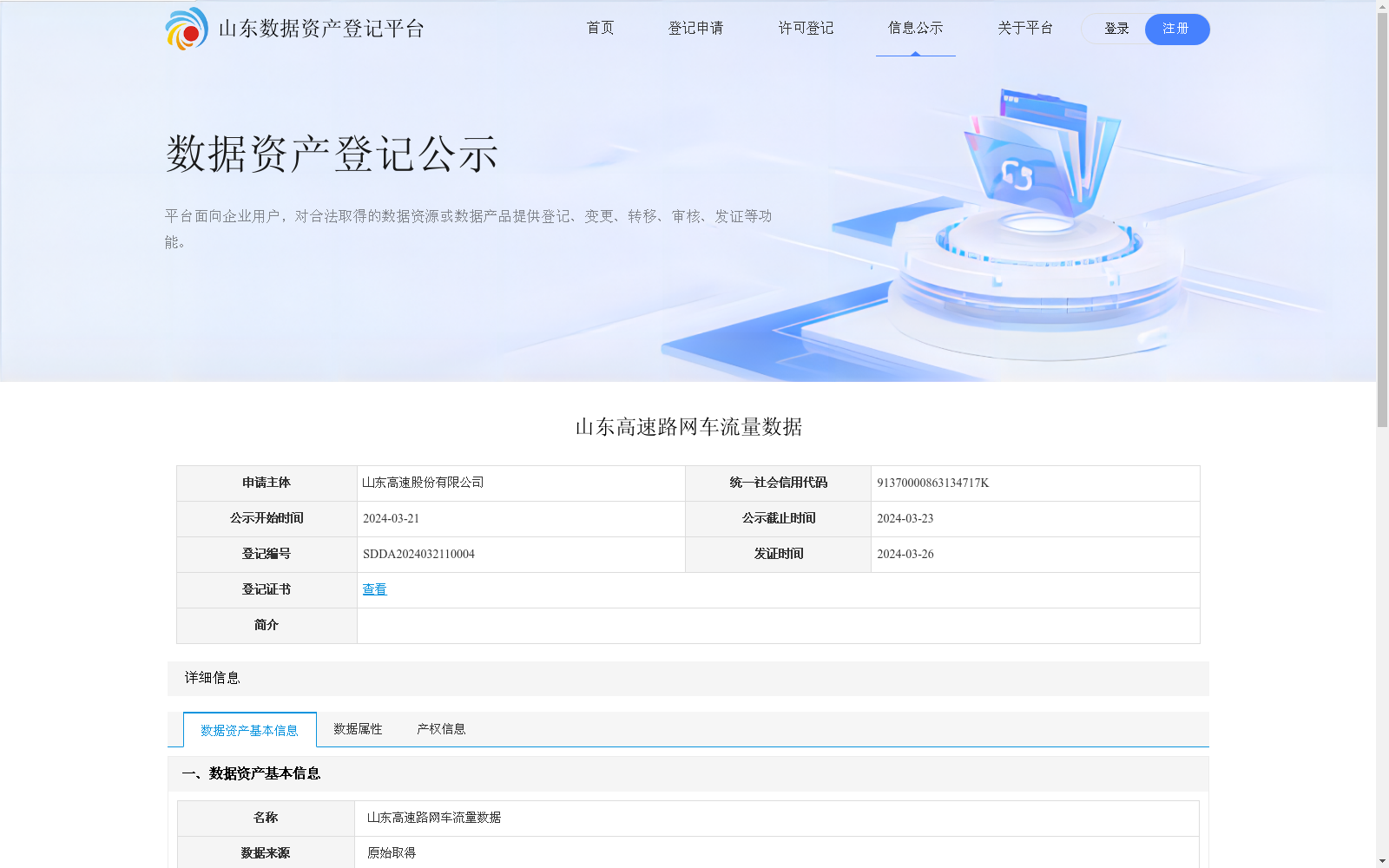Click the 登记编号 label cell
The width and height of the screenshot is (1389, 868).
267,555
